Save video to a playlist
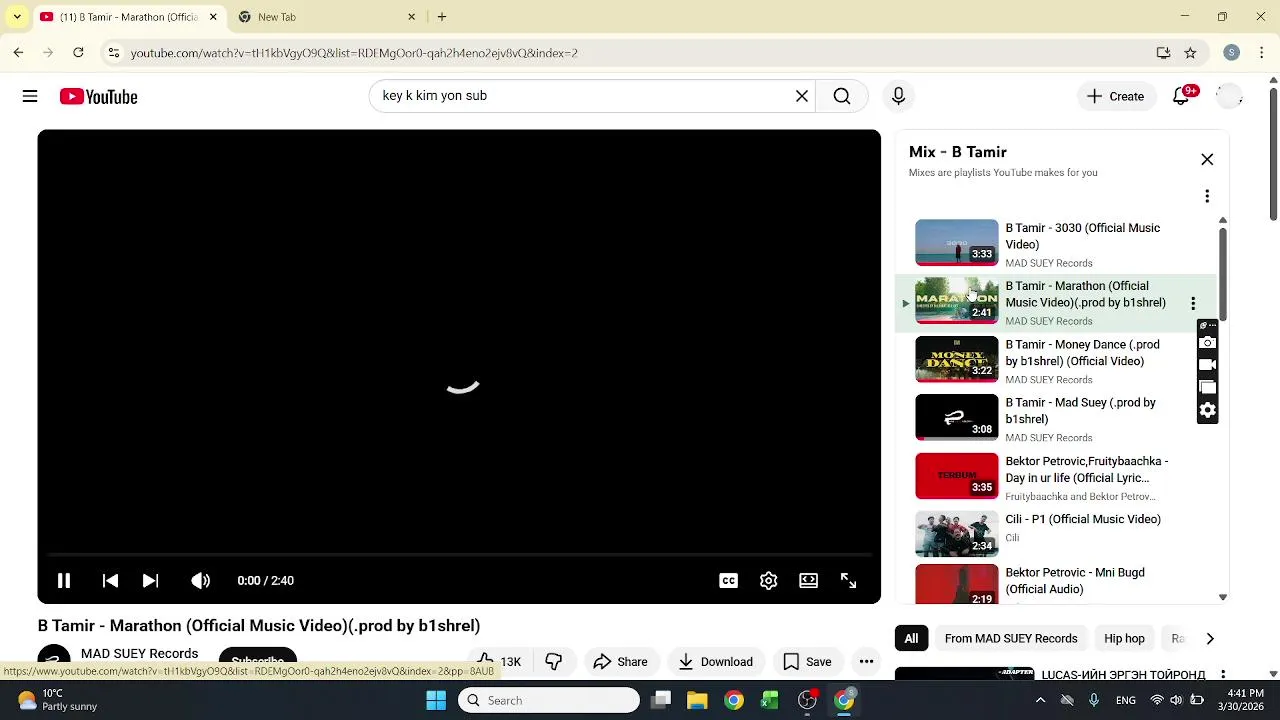 (x=807, y=661)
